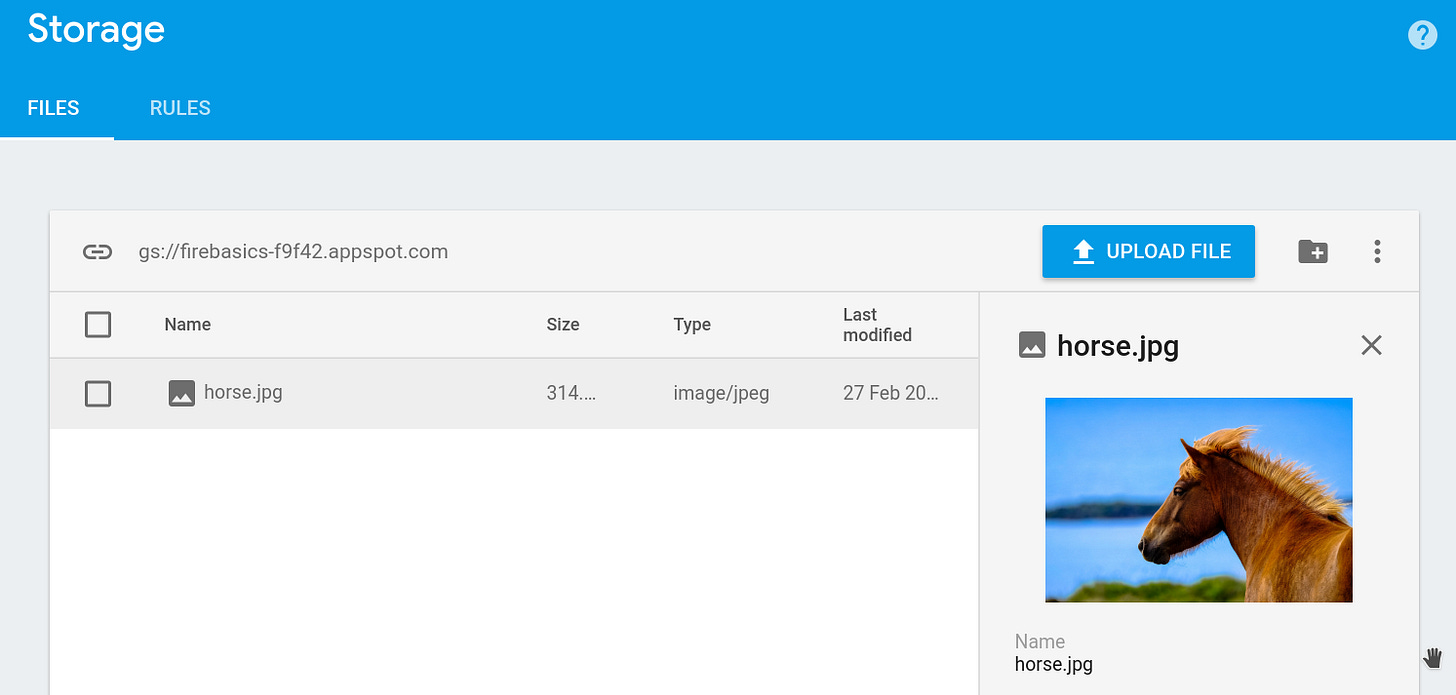Click the add folder icon
1456x695 pixels.
point(1312,251)
